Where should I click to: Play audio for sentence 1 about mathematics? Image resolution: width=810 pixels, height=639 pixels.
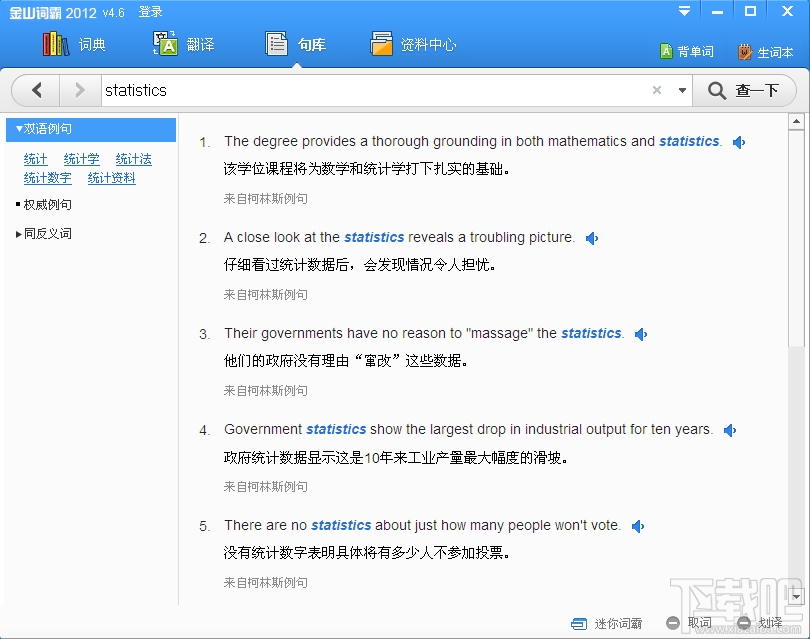pyautogui.click(x=739, y=142)
